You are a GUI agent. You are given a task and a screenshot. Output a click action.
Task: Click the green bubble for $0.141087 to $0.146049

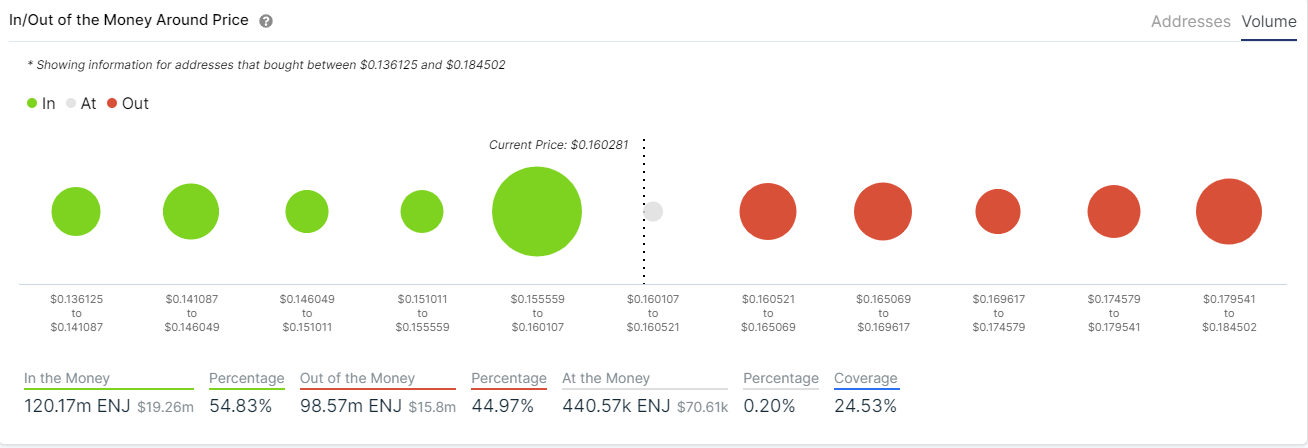(x=191, y=212)
